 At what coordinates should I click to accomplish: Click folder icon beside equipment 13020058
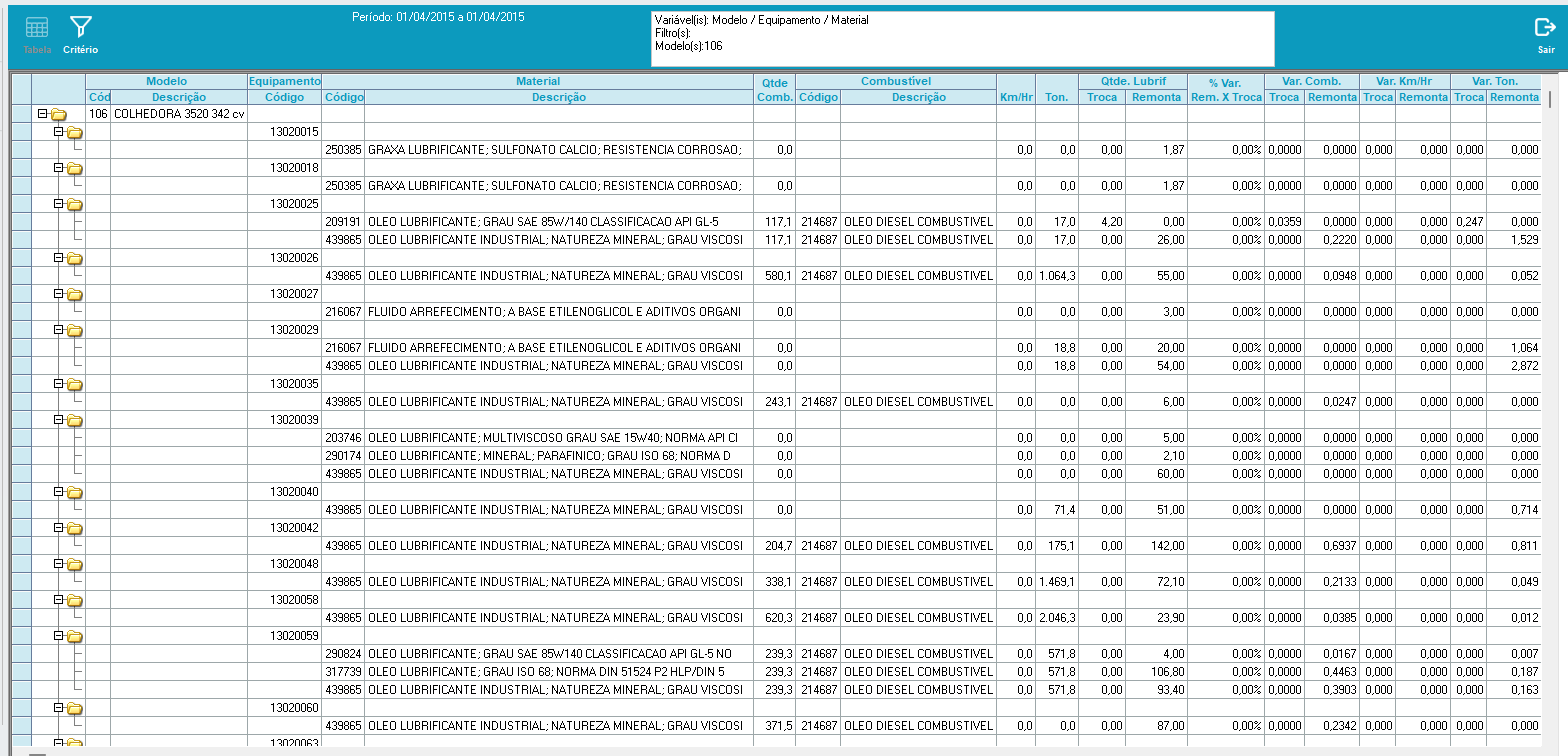click(74, 600)
